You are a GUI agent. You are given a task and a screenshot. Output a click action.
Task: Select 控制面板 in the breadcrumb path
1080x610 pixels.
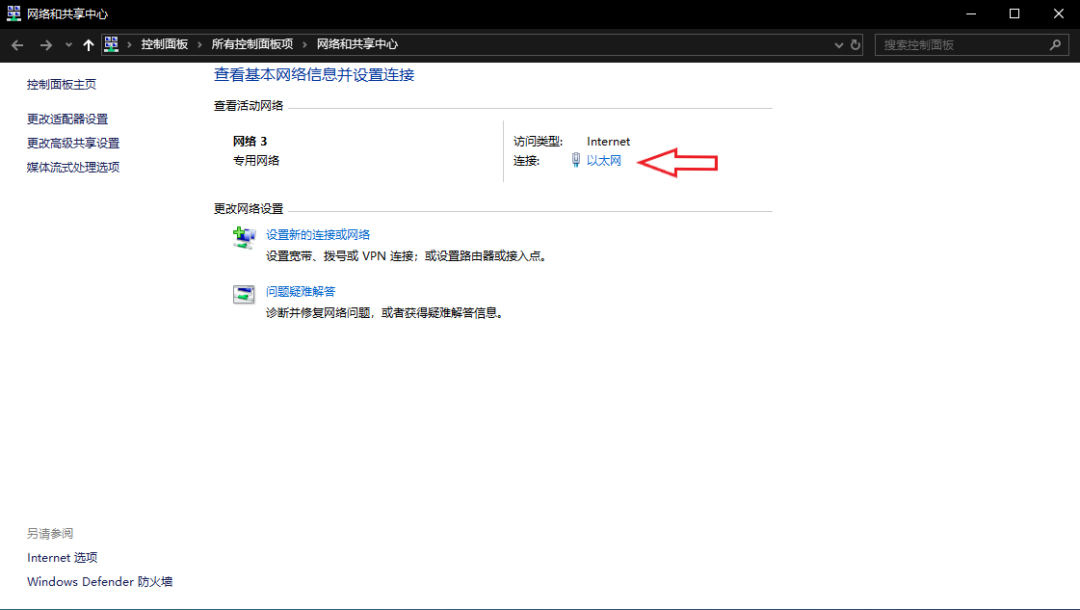pos(166,44)
